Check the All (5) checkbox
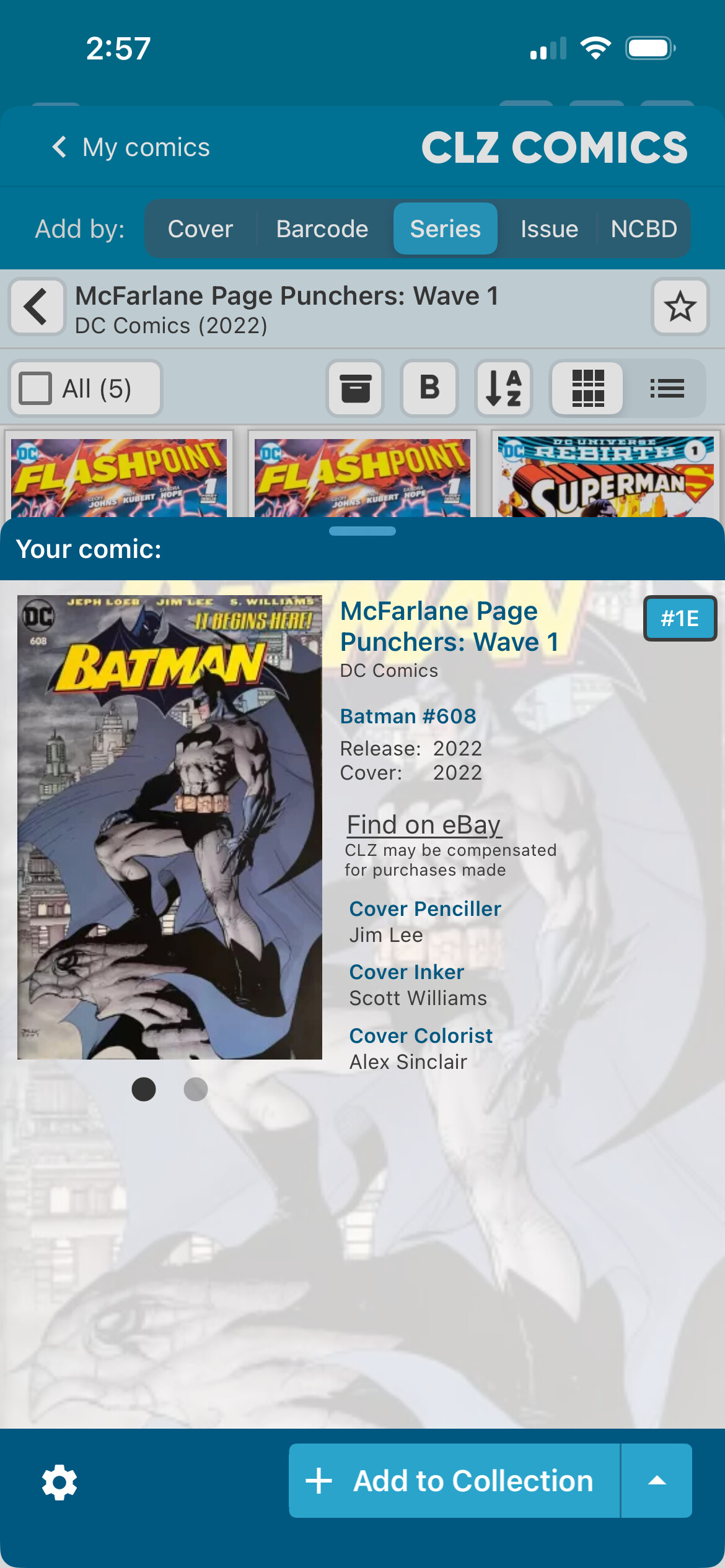This screenshot has height=1568, width=725. (35, 388)
